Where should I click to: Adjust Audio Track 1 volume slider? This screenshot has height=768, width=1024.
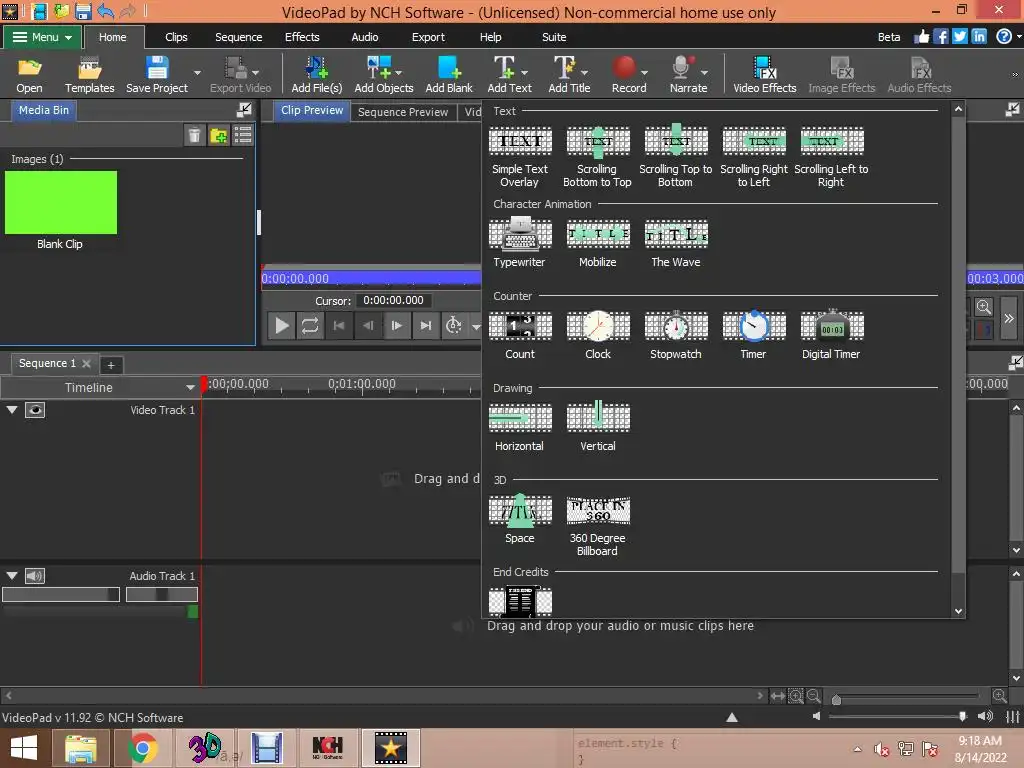61,594
